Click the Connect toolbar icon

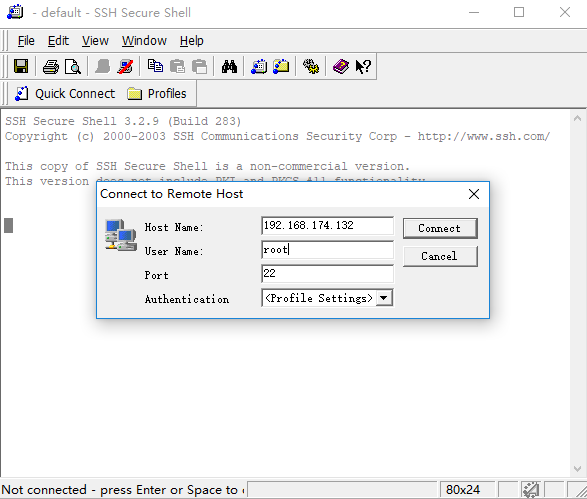point(102,67)
